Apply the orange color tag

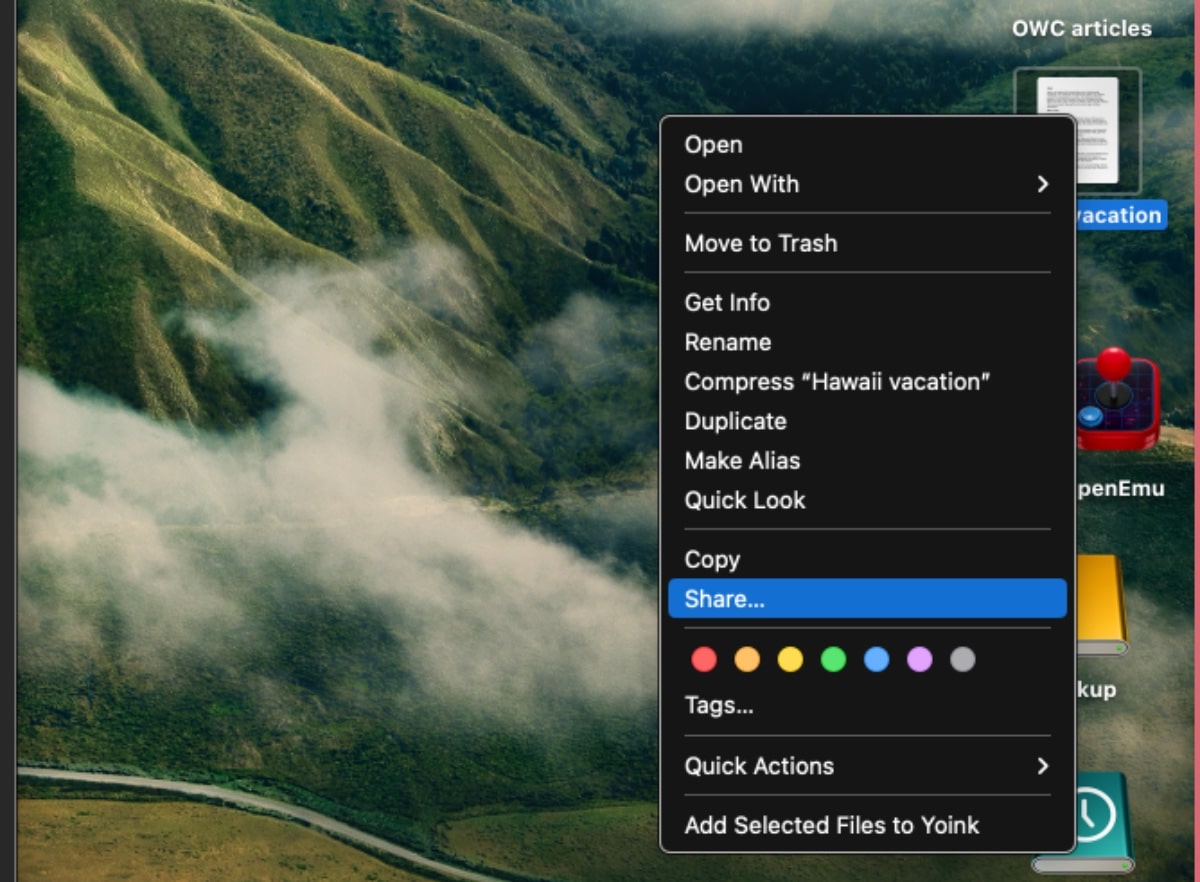[747, 660]
